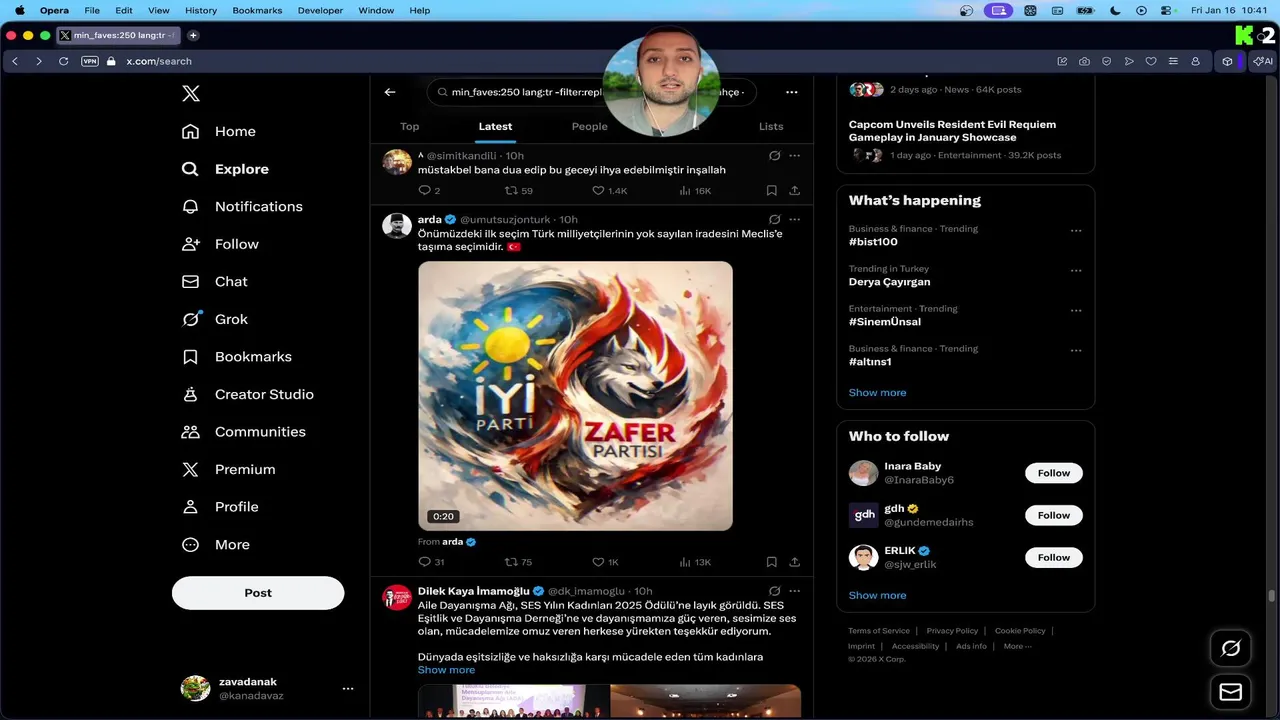
Task: Ask Grok about Dilek Kaya İmamoğlu's post
Action: pos(774,591)
